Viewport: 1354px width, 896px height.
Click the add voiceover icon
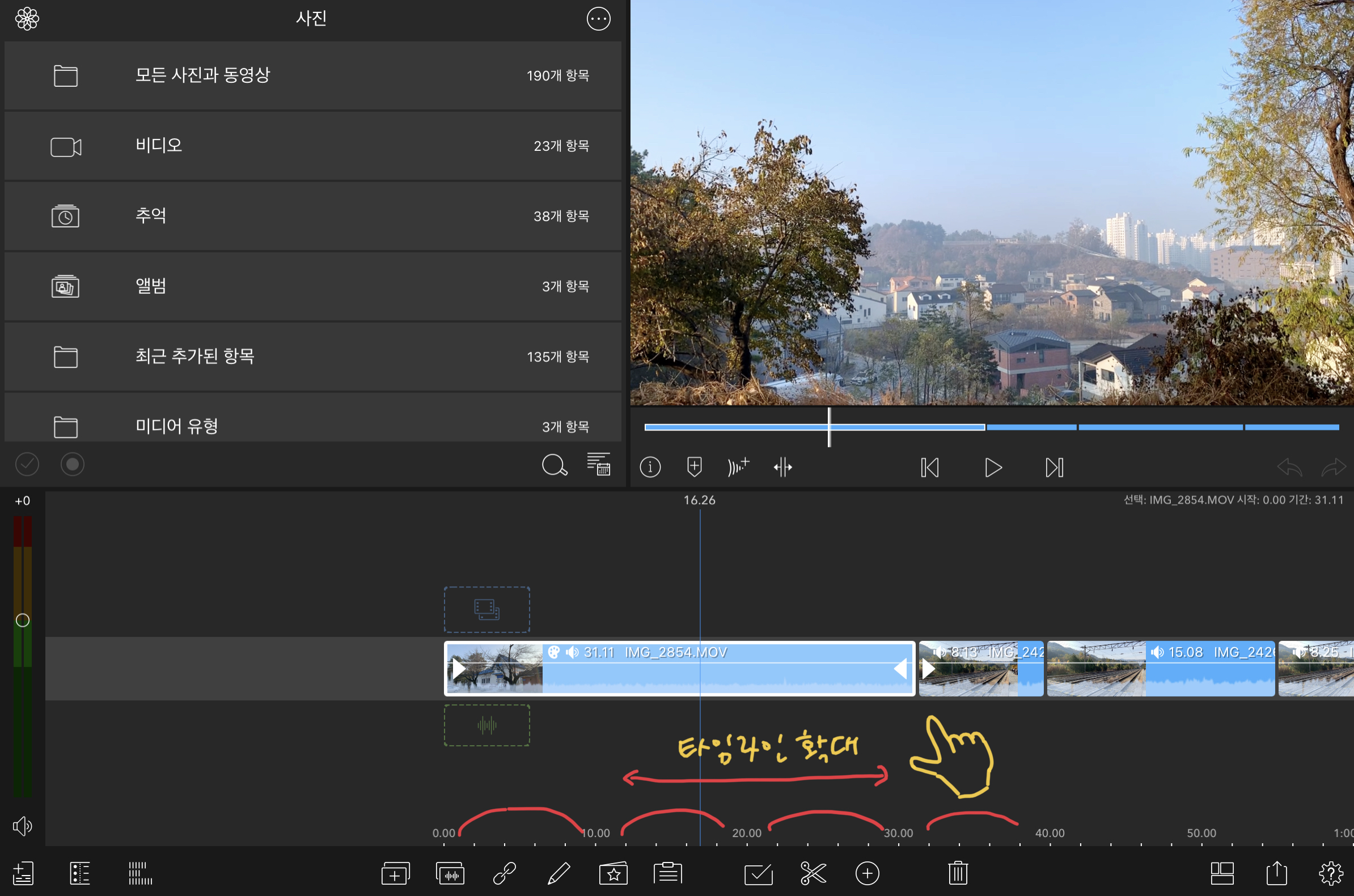point(738,467)
